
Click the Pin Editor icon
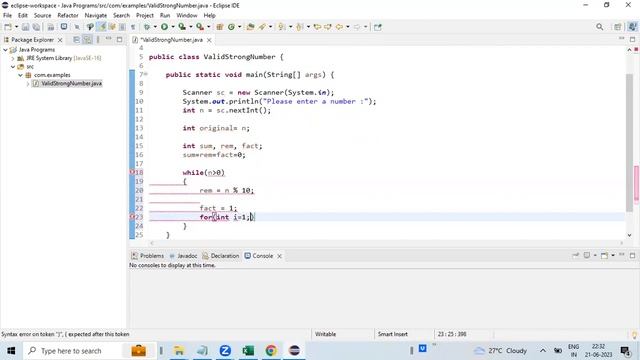click(378, 27)
